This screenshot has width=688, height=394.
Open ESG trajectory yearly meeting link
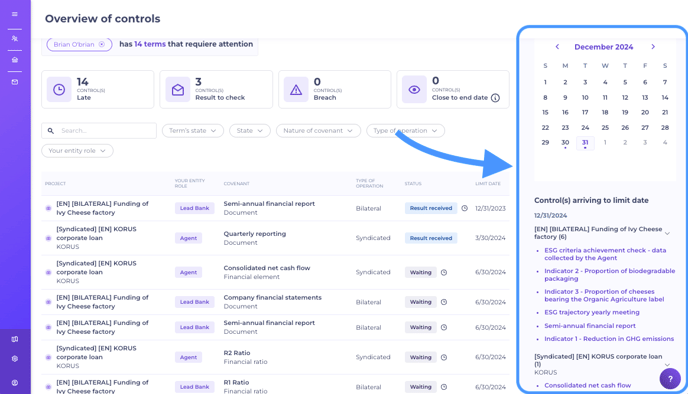click(591, 312)
